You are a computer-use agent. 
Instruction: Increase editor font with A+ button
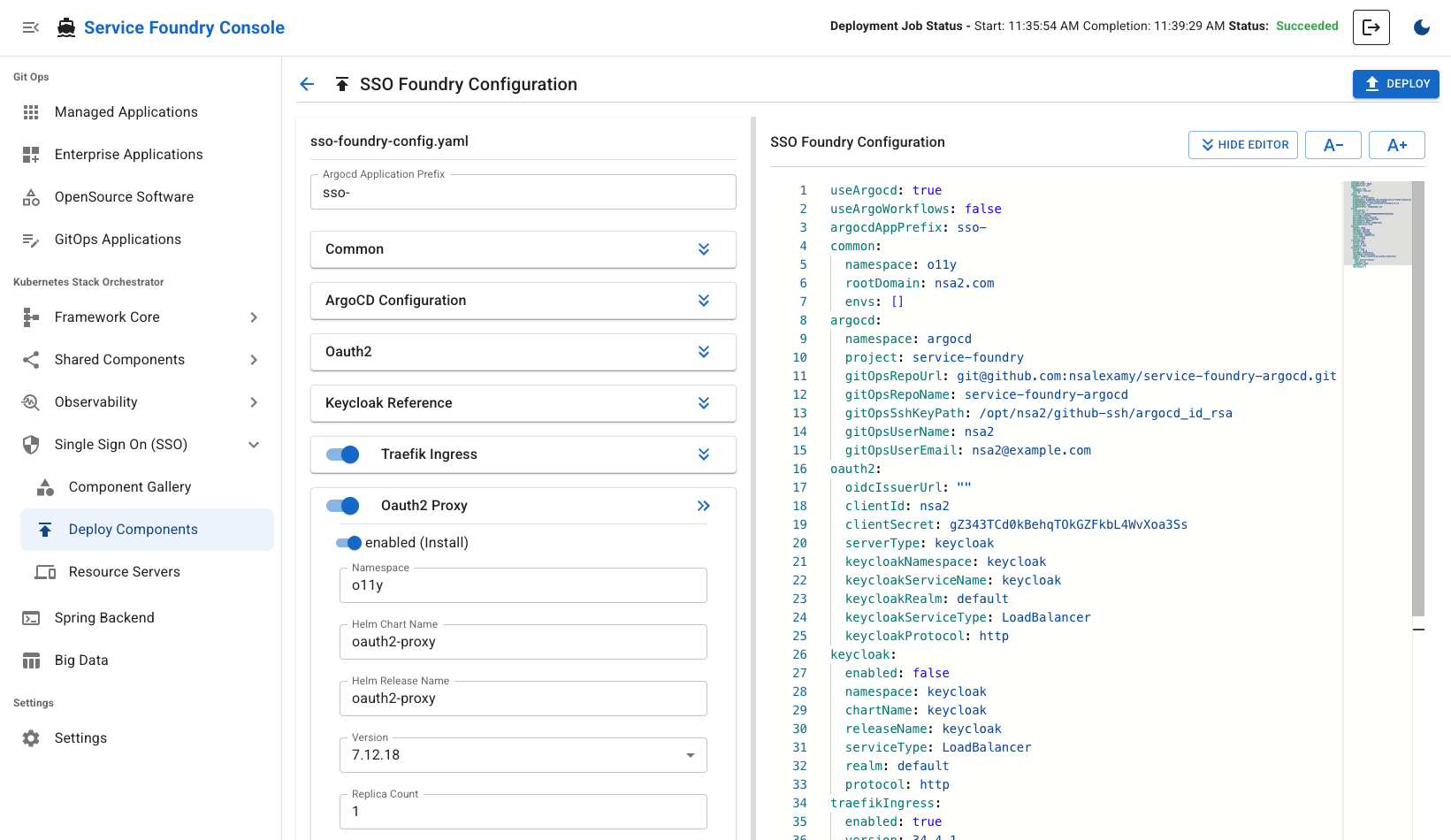click(1397, 145)
